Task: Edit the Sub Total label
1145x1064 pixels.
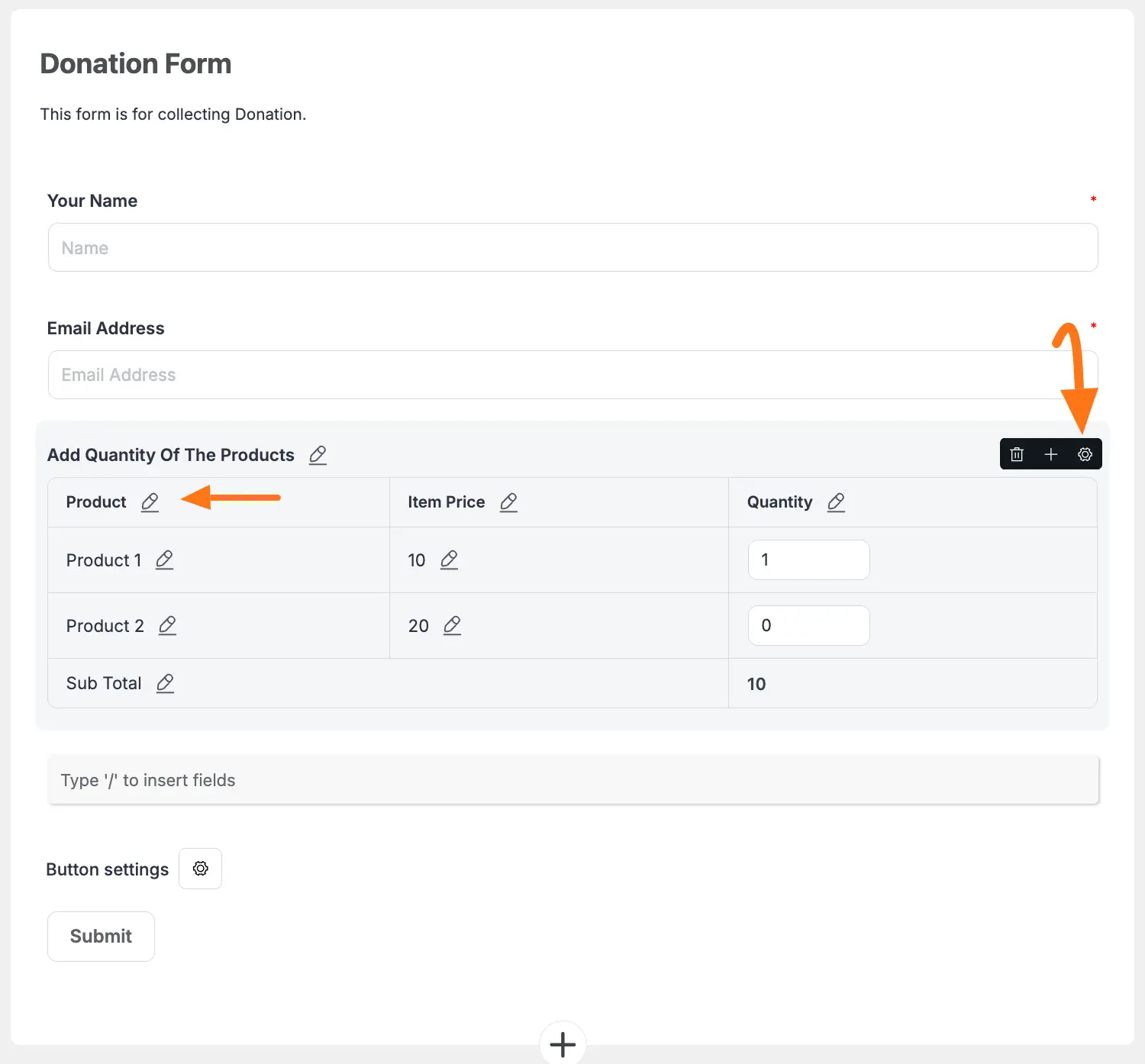Action: pos(165,683)
